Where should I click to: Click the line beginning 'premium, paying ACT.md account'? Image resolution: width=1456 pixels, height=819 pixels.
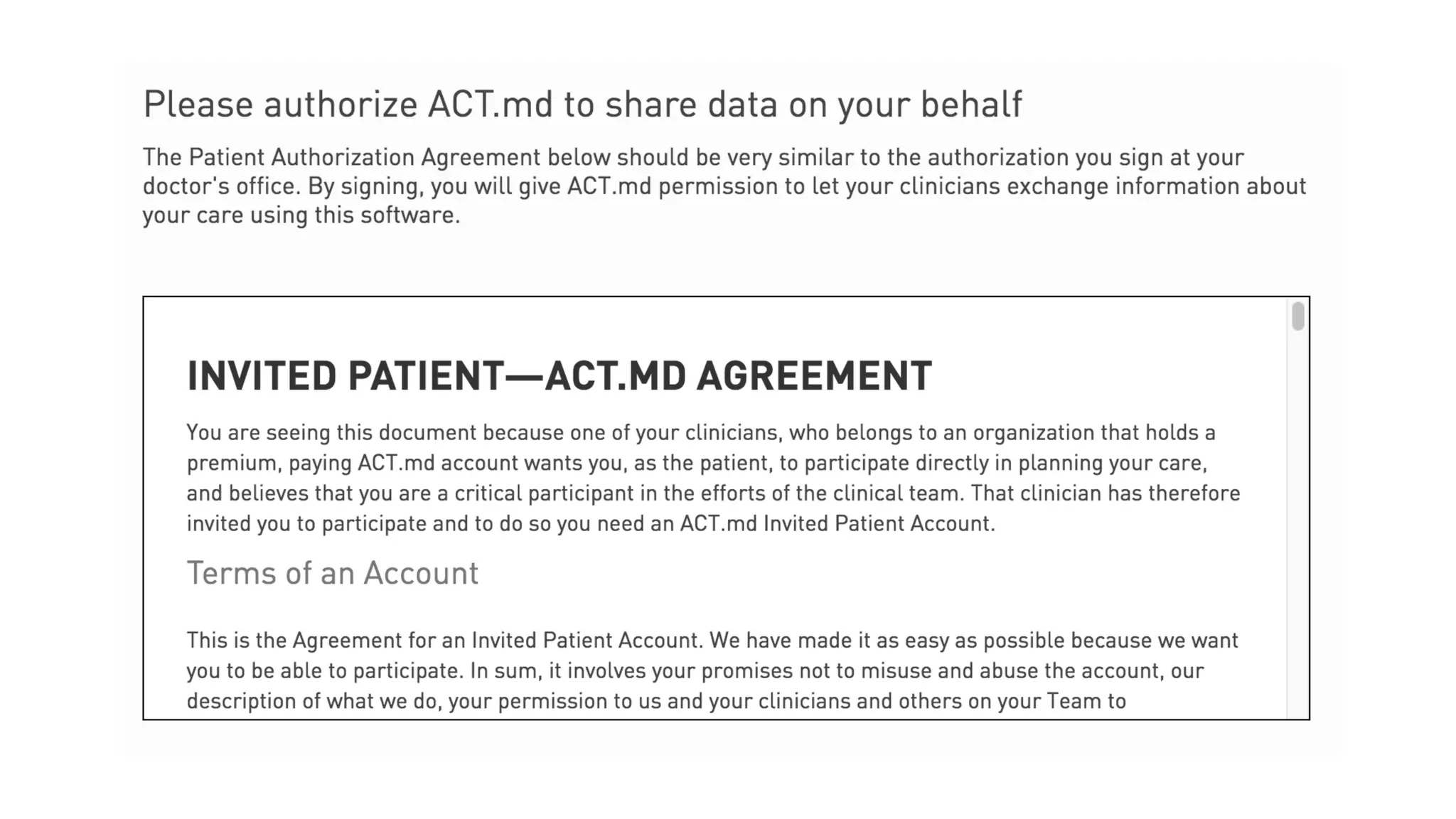click(x=697, y=464)
